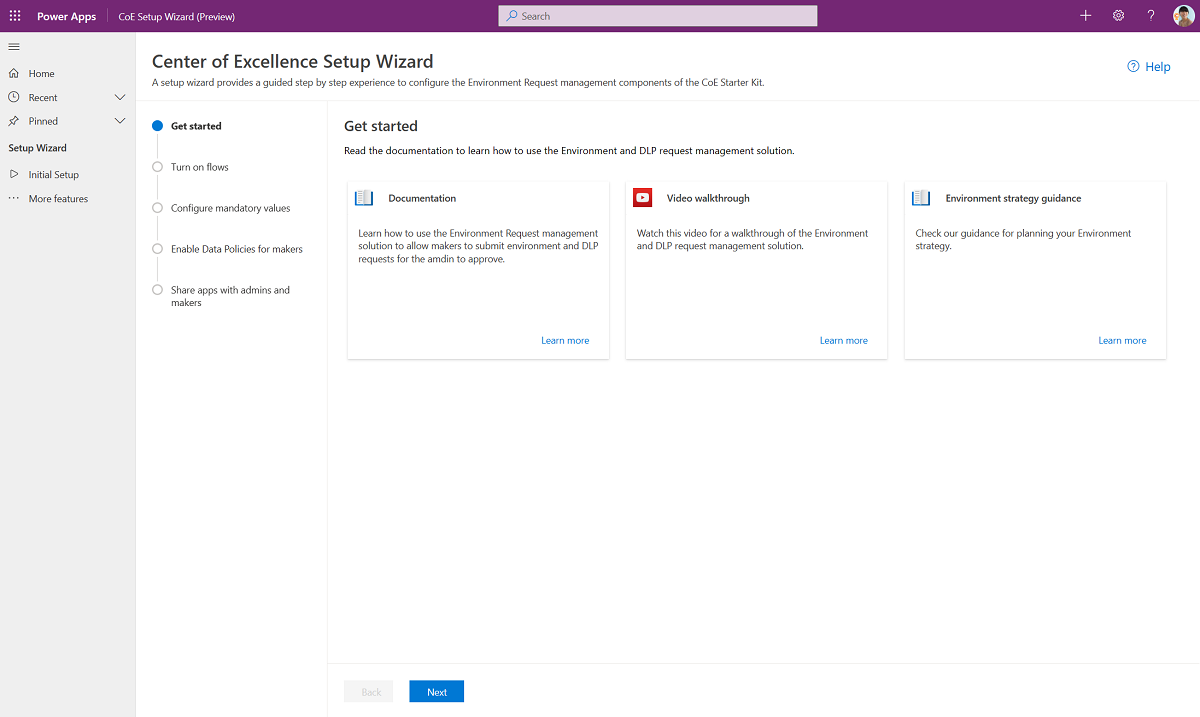Viewport: 1200px width, 717px height.
Task: Click the search magnifier icon
Action: tap(512, 16)
